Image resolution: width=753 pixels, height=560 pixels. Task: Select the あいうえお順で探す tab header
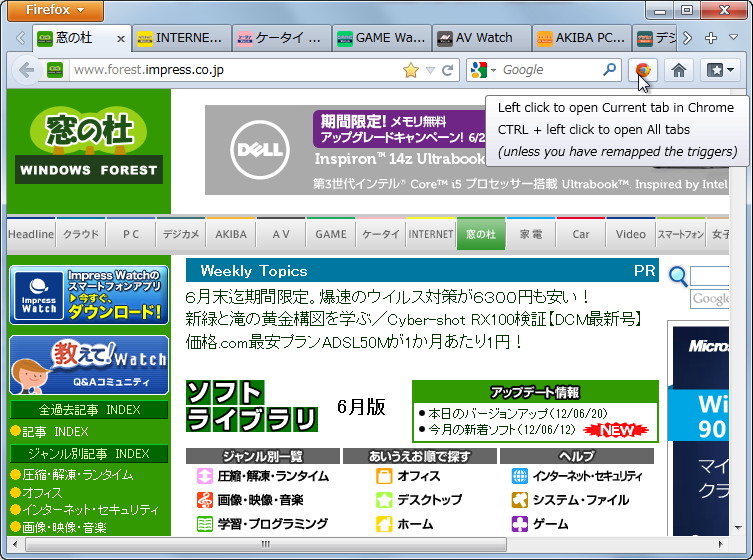point(420,456)
